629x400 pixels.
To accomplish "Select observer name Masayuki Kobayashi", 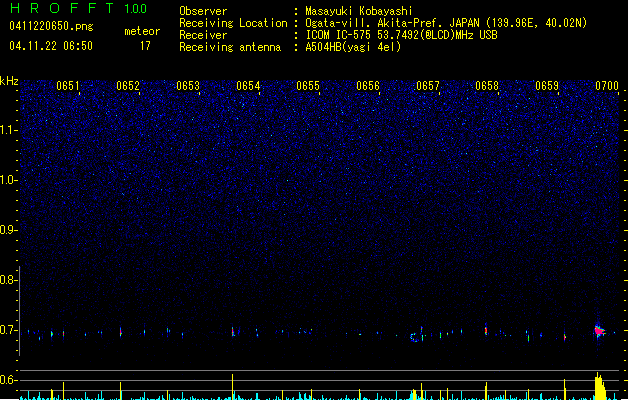I will point(359,11).
